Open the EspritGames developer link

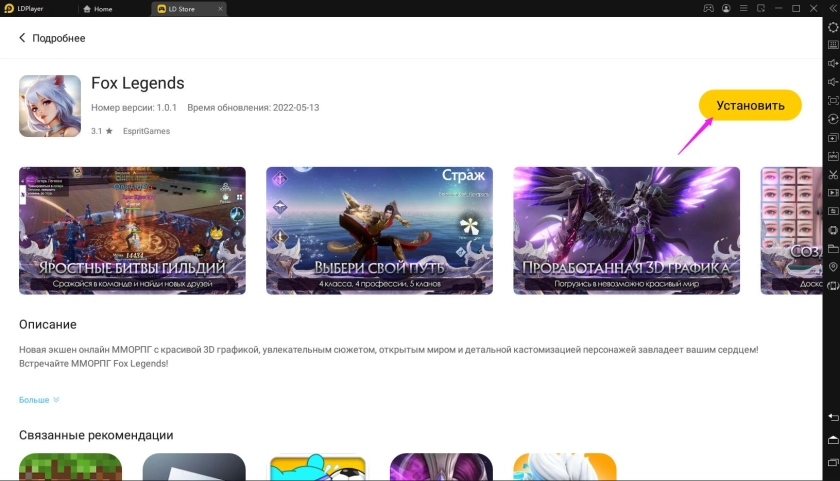click(146, 131)
